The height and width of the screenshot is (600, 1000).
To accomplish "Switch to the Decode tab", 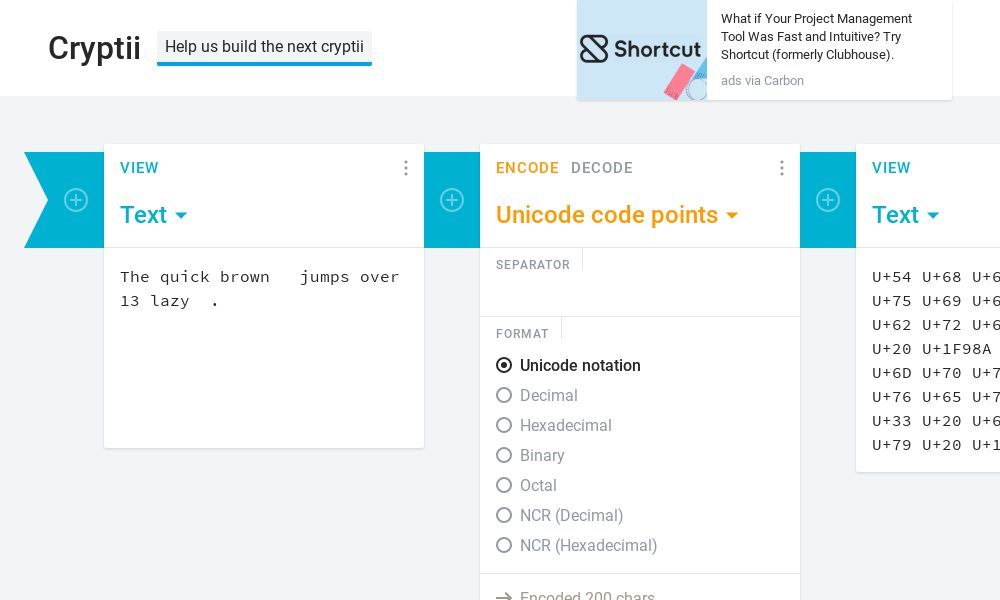I will pos(602,168).
